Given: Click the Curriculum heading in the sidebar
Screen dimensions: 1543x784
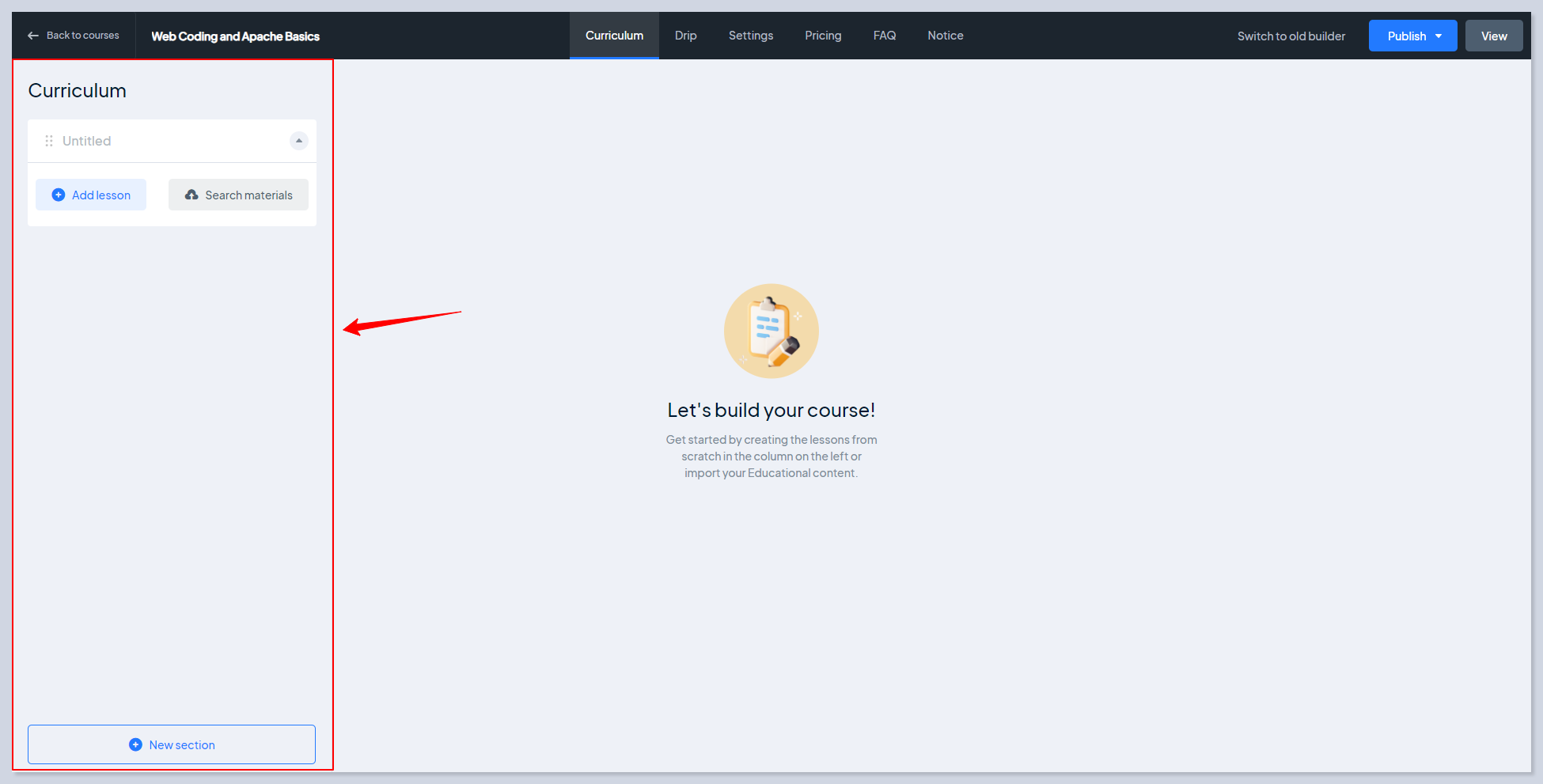Looking at the screenshot, I should [78, 91].
